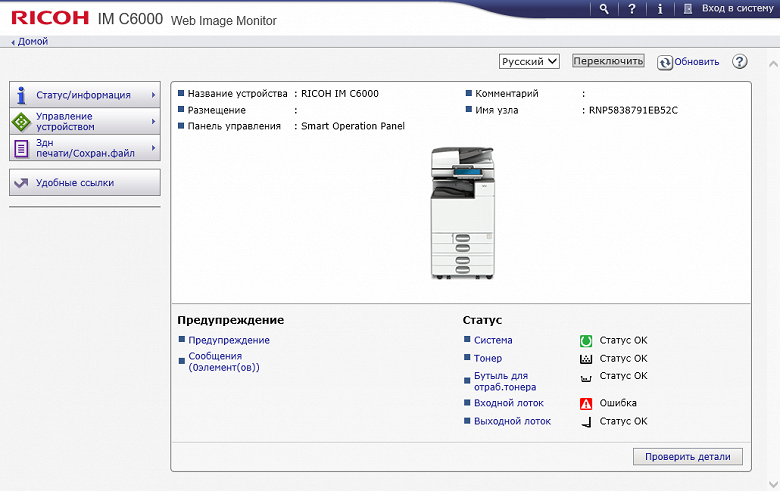This screenshot has height=491, width=780.
Task: Click the purple arrow Удобные ссылки icon
Action: (x=21, y=183)
